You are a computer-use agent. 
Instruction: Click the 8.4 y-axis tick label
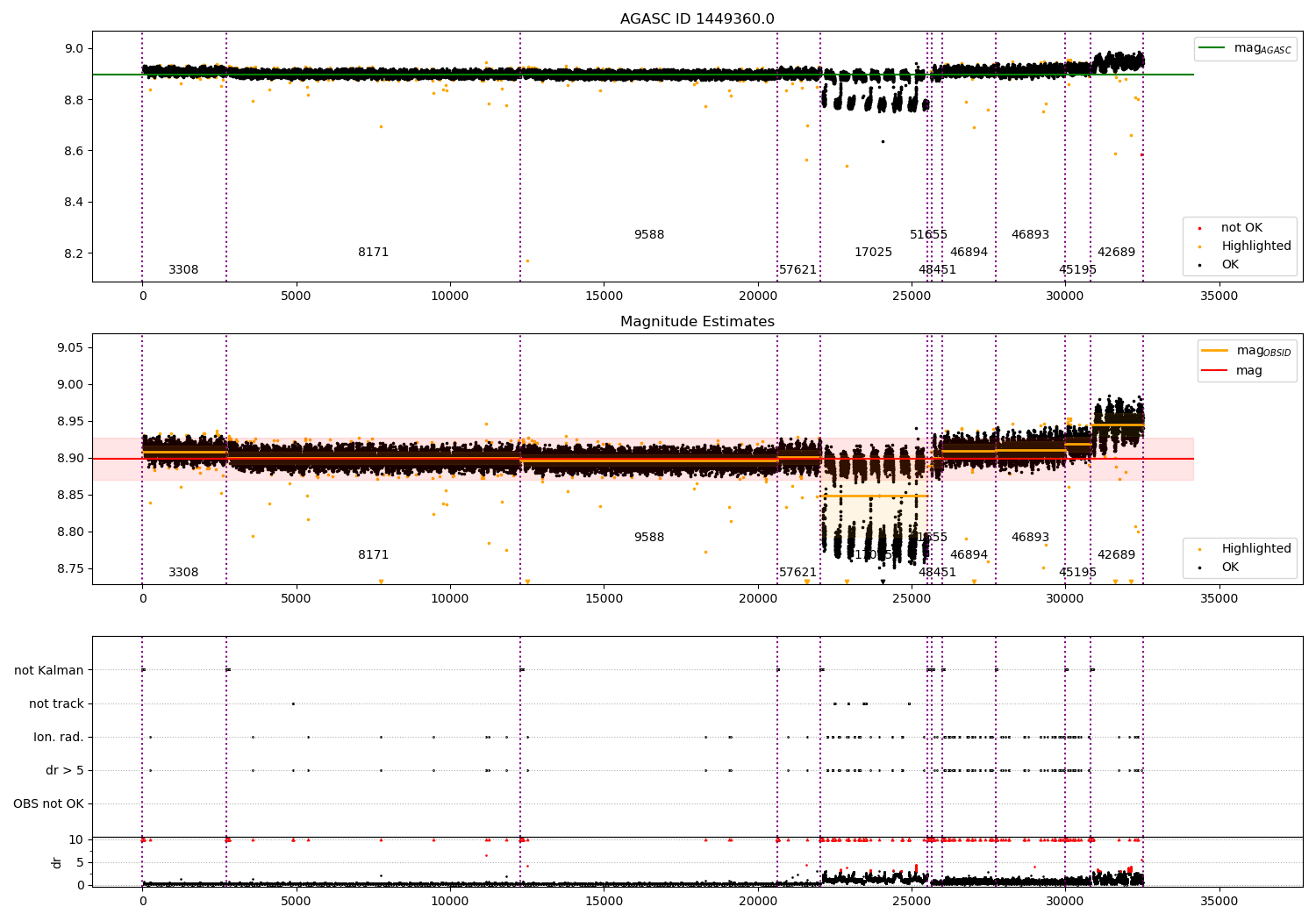click(74, 203)
